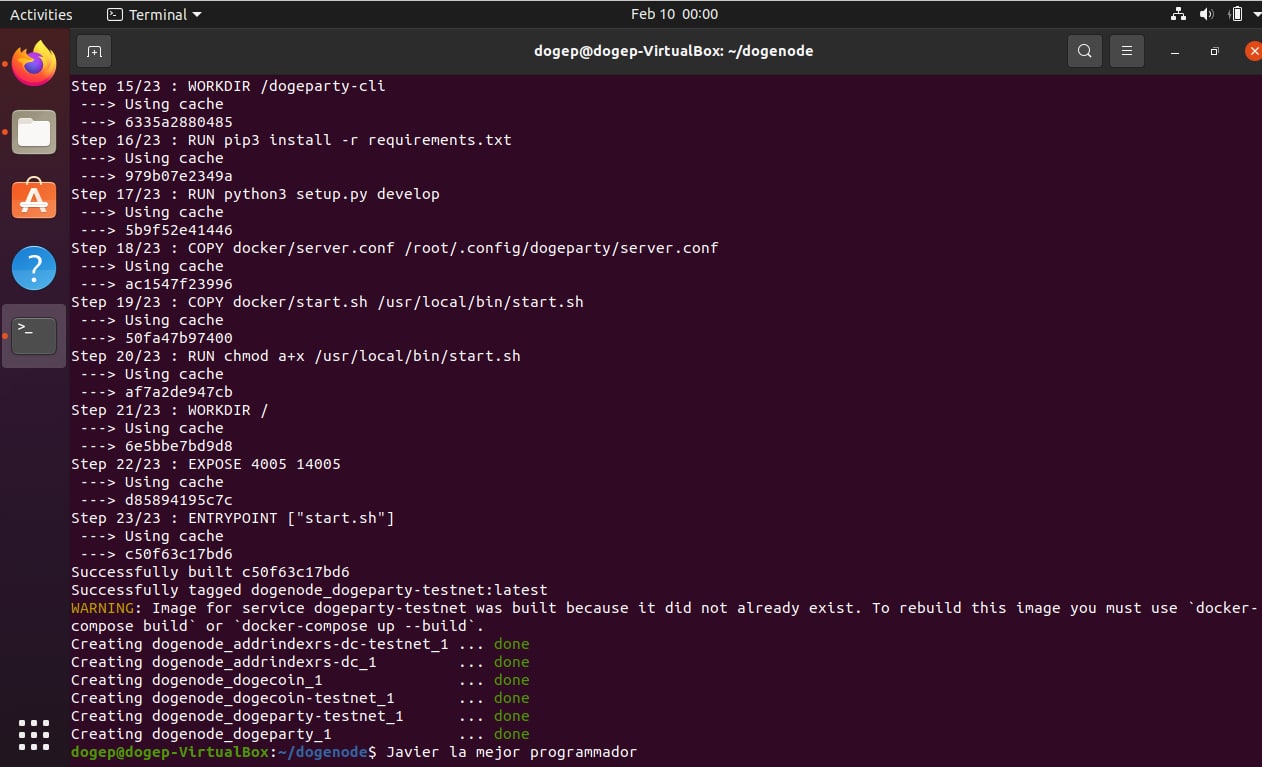The image size is (1262, 767).
Task: Select hash 'ac1547f23996'
Action: [x=179, y=284]
